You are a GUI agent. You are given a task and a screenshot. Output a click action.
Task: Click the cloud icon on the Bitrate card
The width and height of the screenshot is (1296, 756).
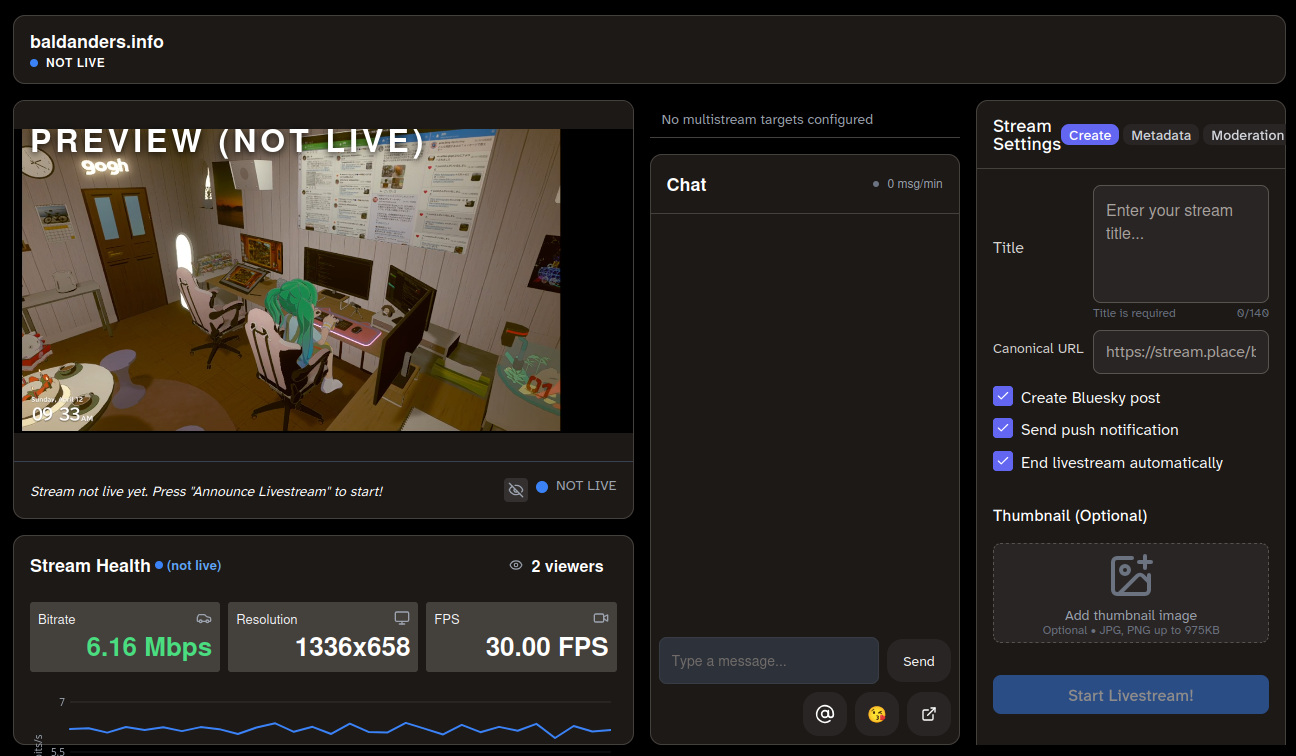[x=204, y=618]
